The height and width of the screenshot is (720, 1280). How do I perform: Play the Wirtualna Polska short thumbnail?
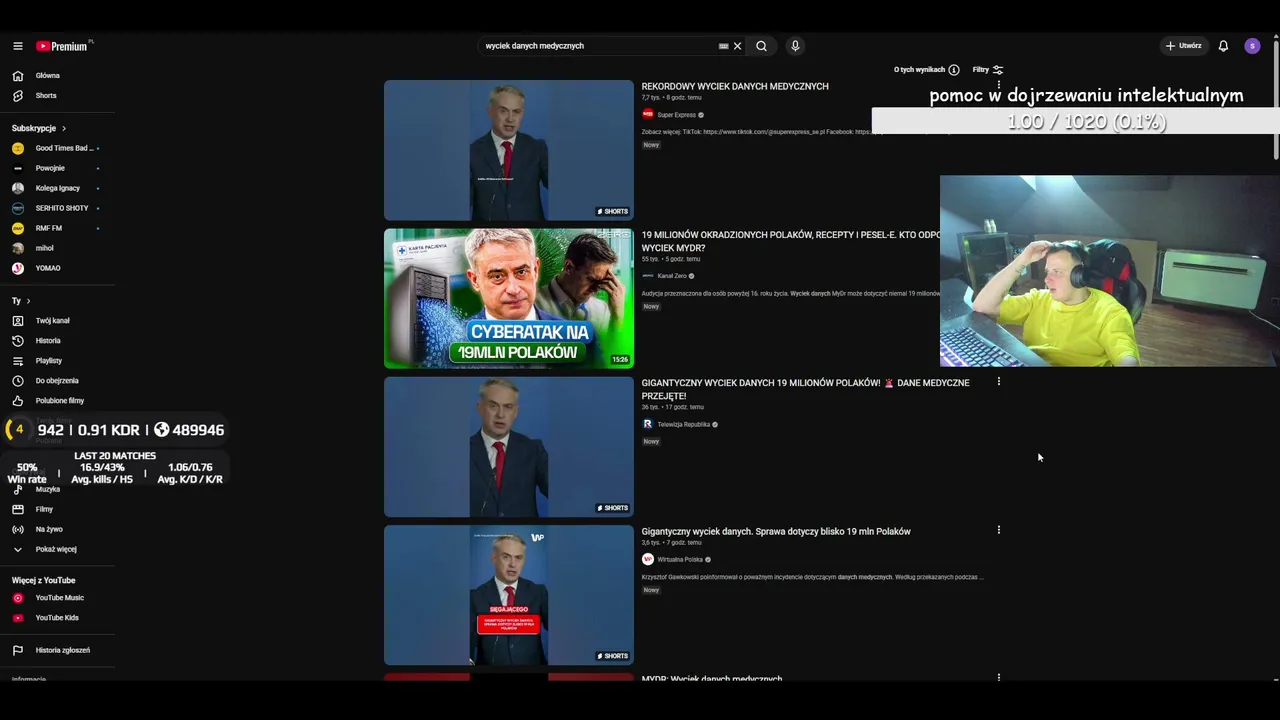[x=509, y=595]
